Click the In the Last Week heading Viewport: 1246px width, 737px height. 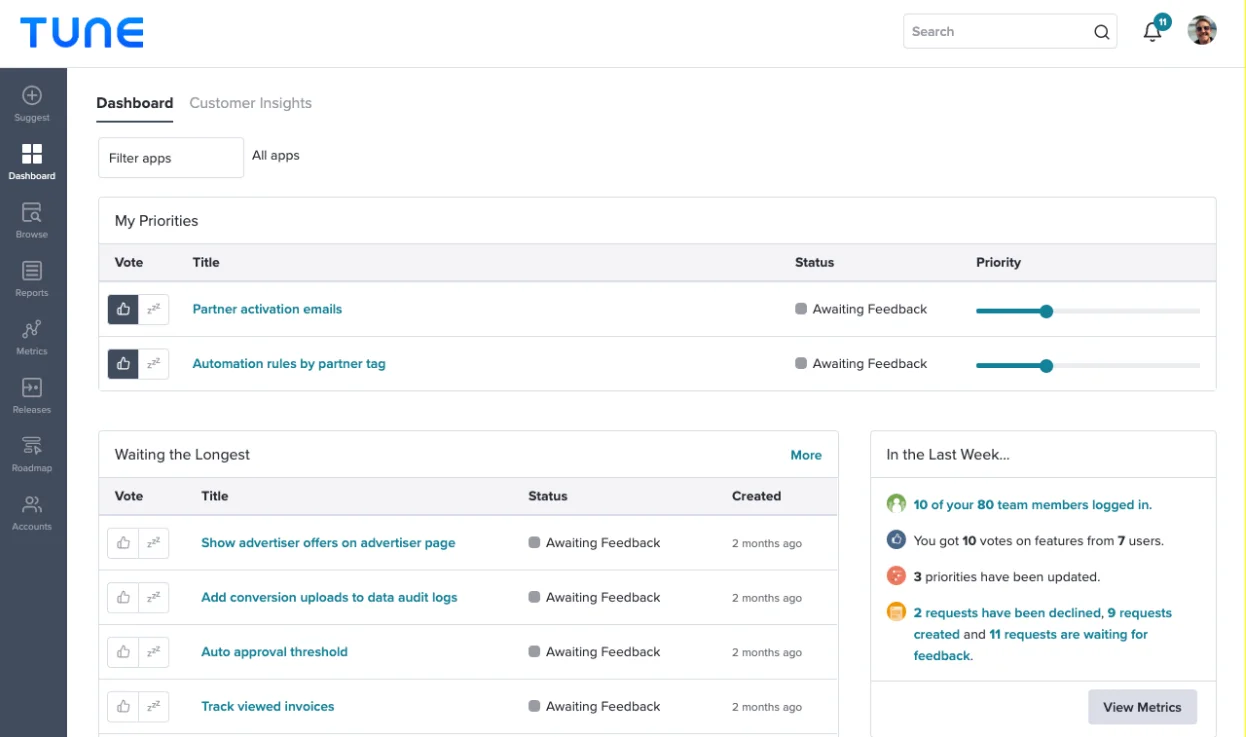[x=948, y=455]
